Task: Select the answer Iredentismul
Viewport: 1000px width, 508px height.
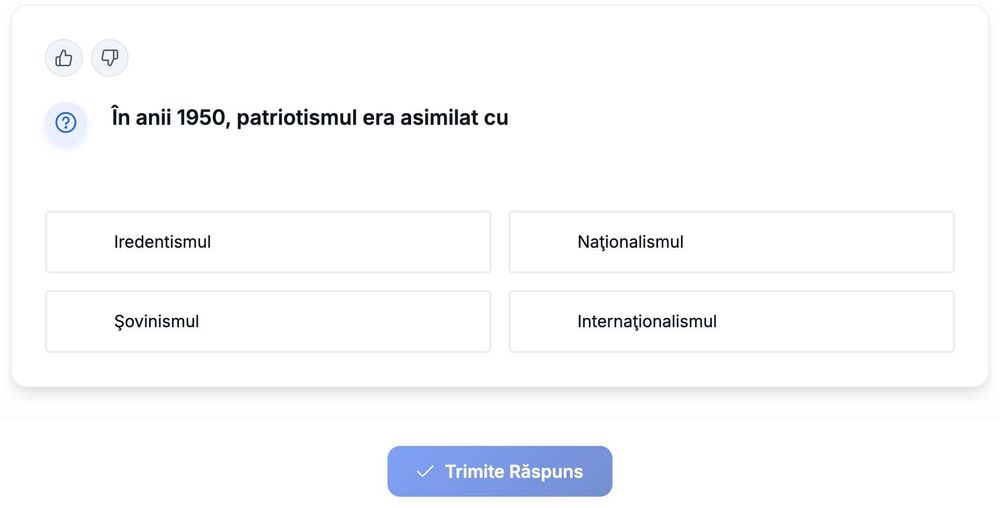Action: coord(268,242)
